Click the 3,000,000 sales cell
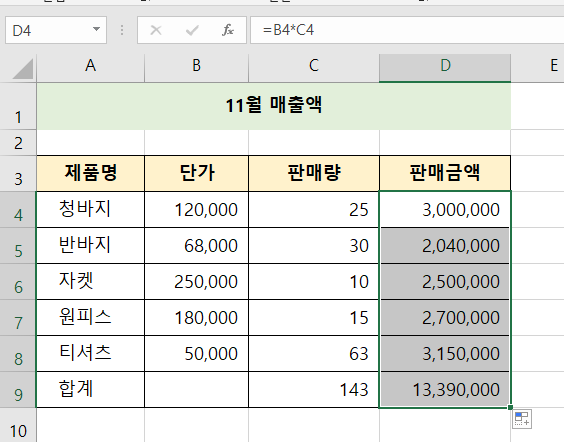 [445, 209]
